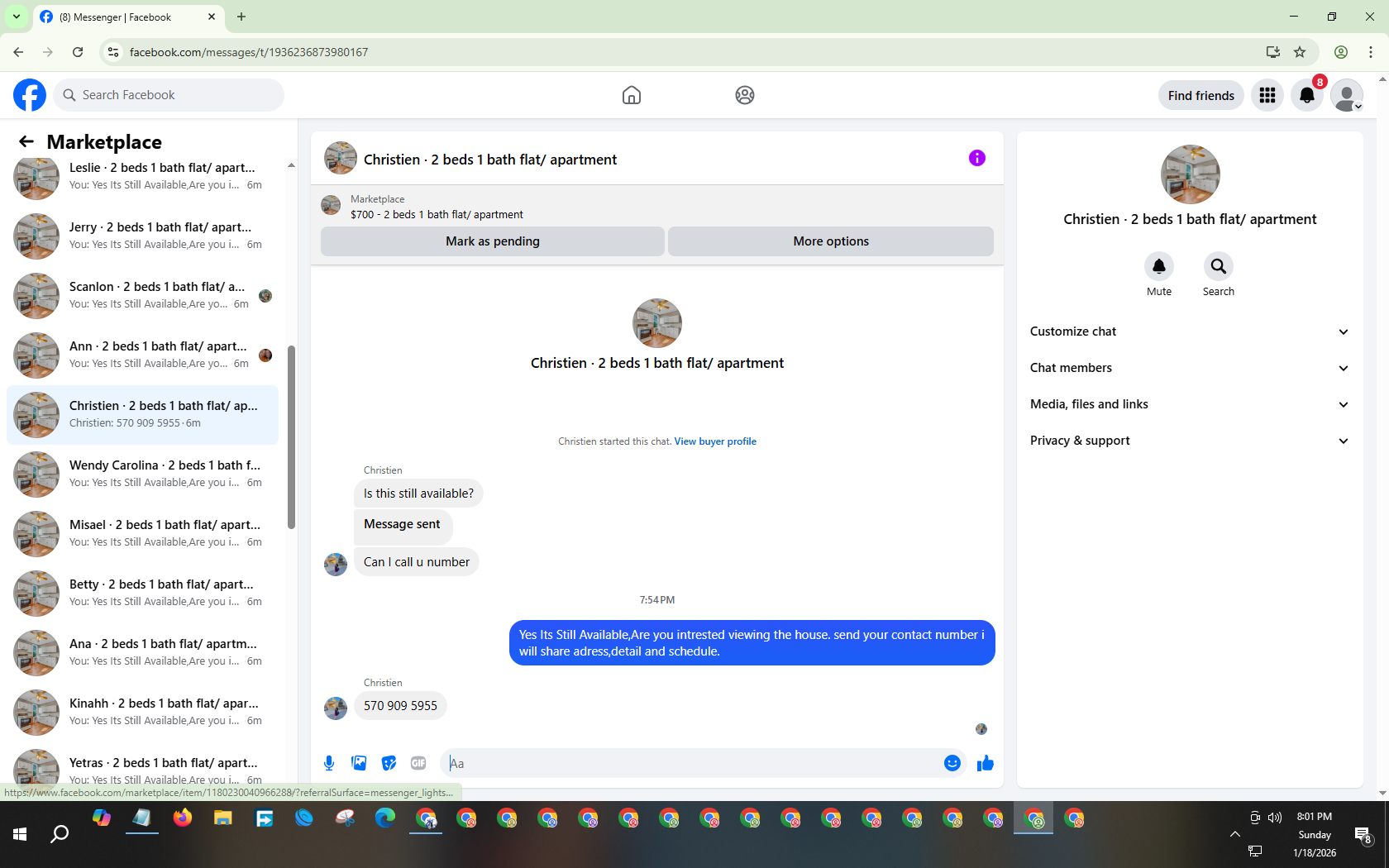Open Firefox from the taskbar
This screenshot has width=1389, height=868.
tap(183, 818)
